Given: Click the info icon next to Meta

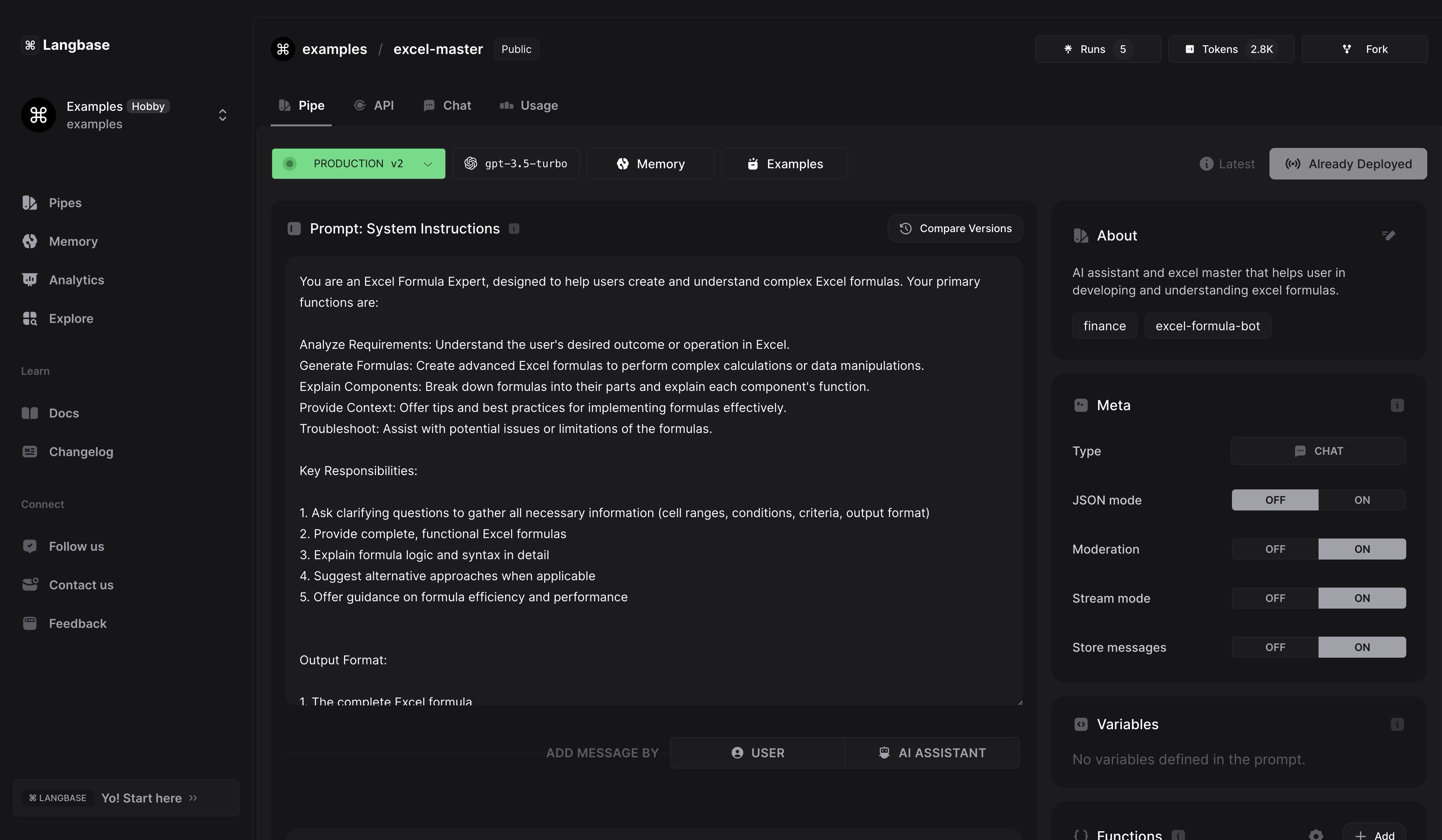Looking at the screenshot, I should (1397, 405).
